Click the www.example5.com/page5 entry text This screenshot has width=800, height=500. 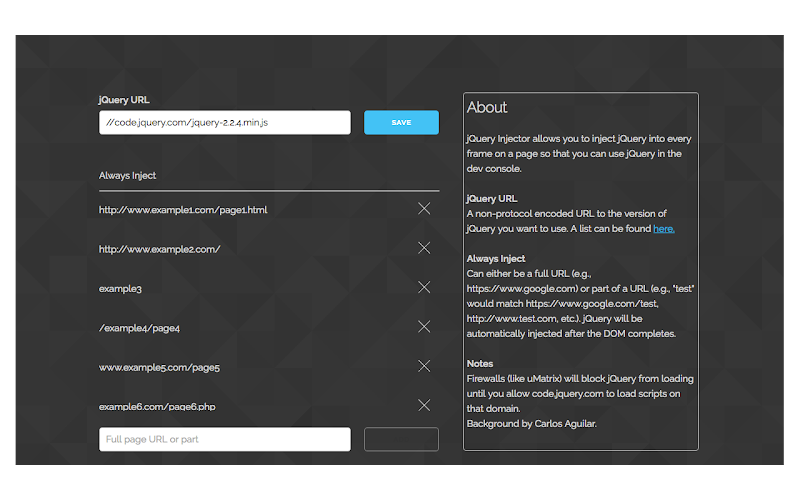(159, 367)
